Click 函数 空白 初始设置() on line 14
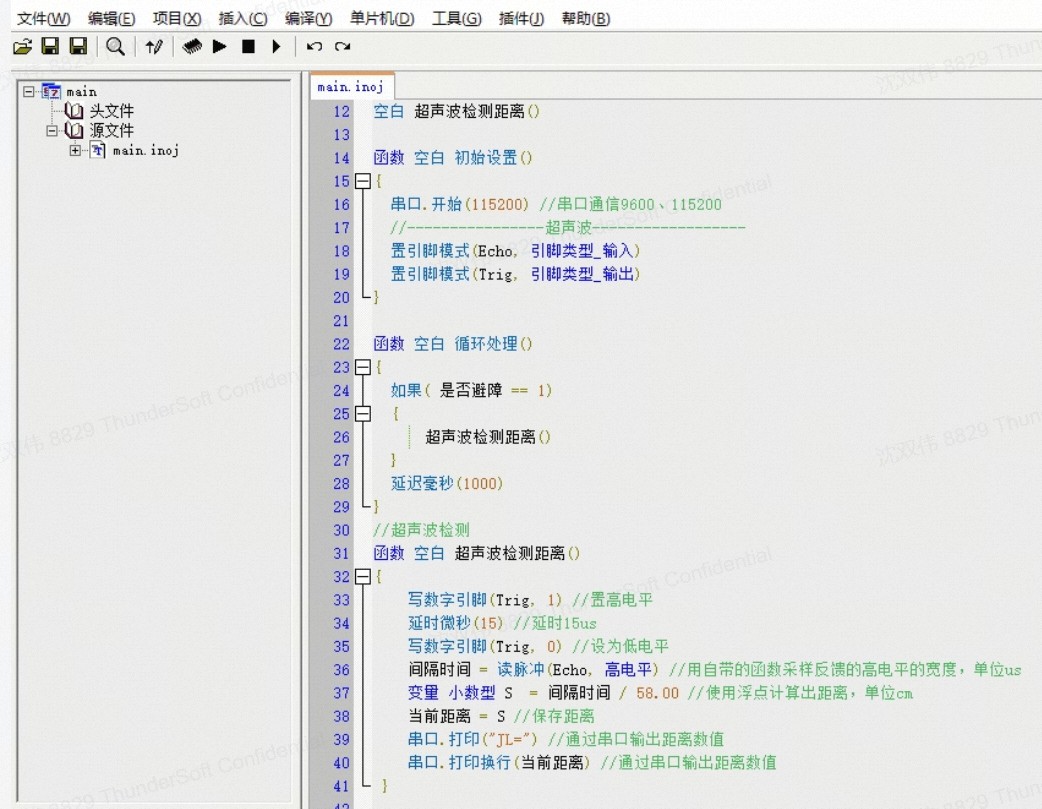The height and width of the screenshot is (809, 1042). pyautogui.click(x=453, y=158)
